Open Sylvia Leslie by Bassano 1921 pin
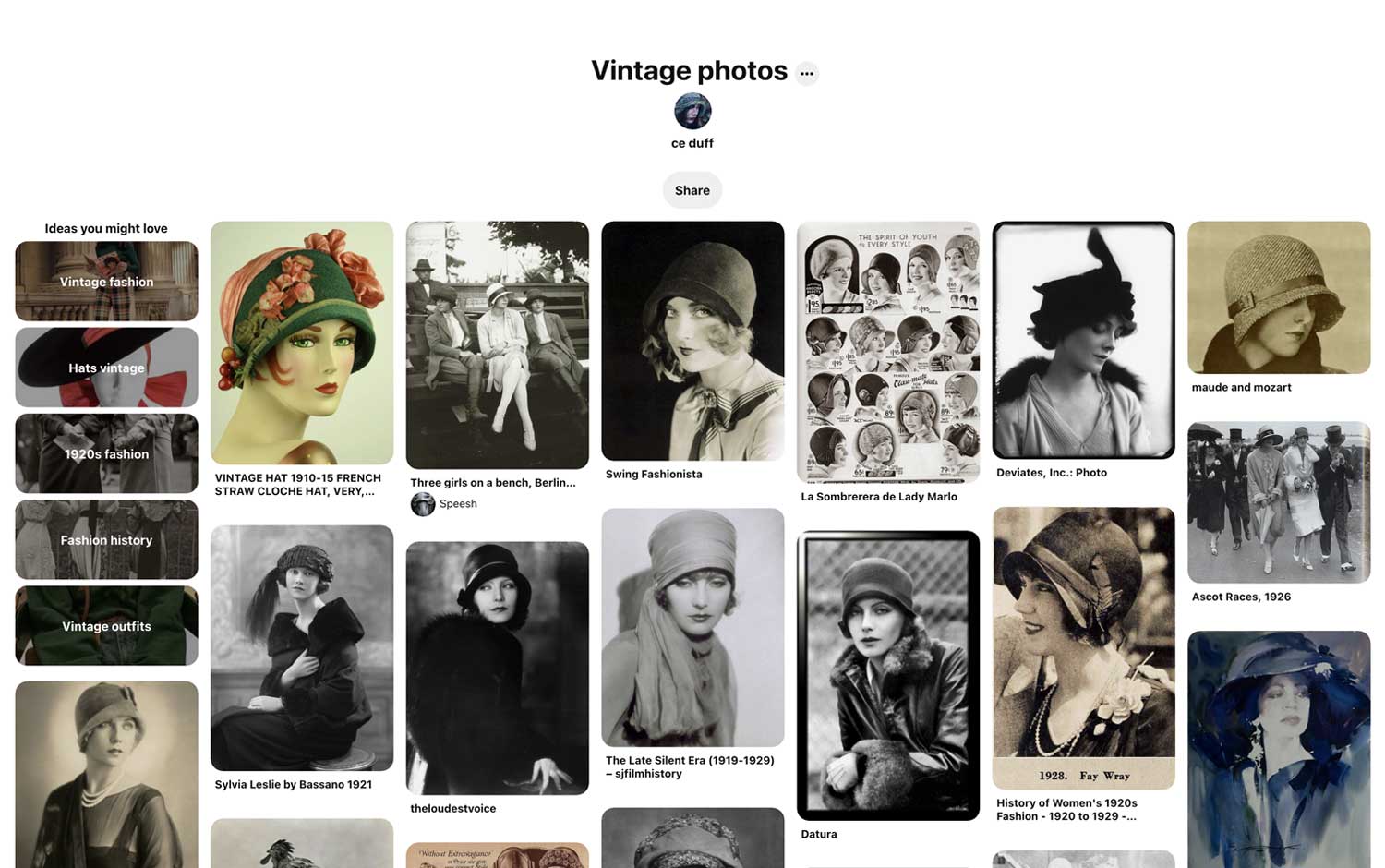This screenshot has width=1385, height=868. (x=302, y=648)
